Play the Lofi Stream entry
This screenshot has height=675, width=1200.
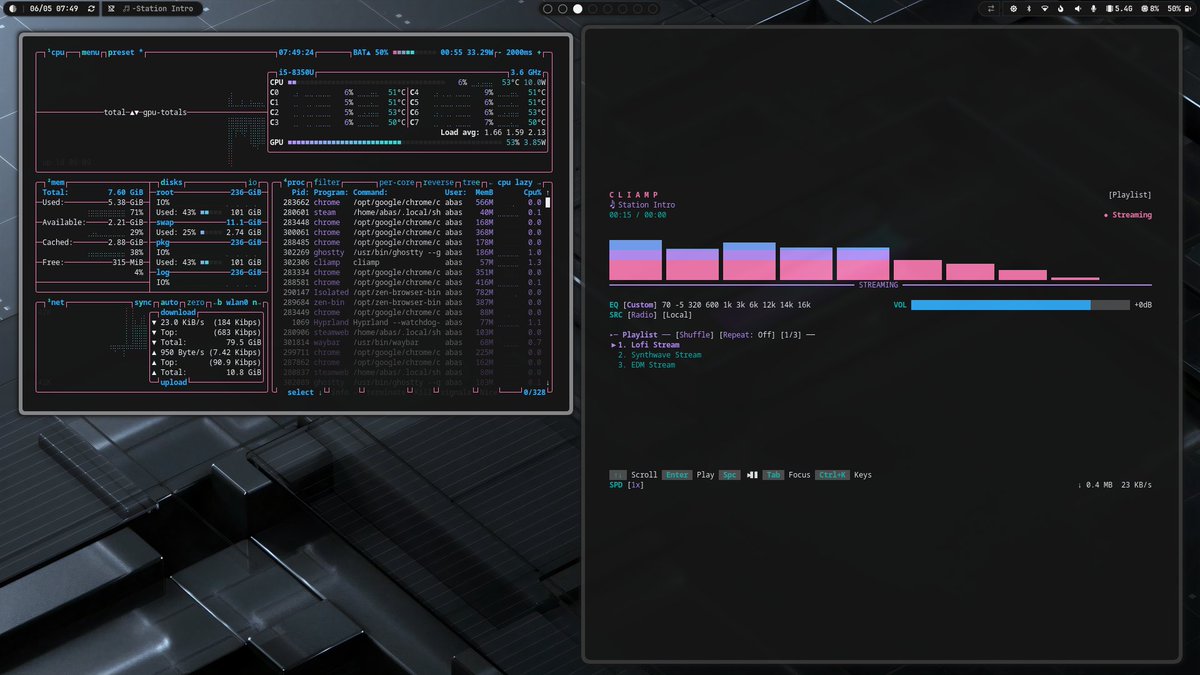point(648,345)
